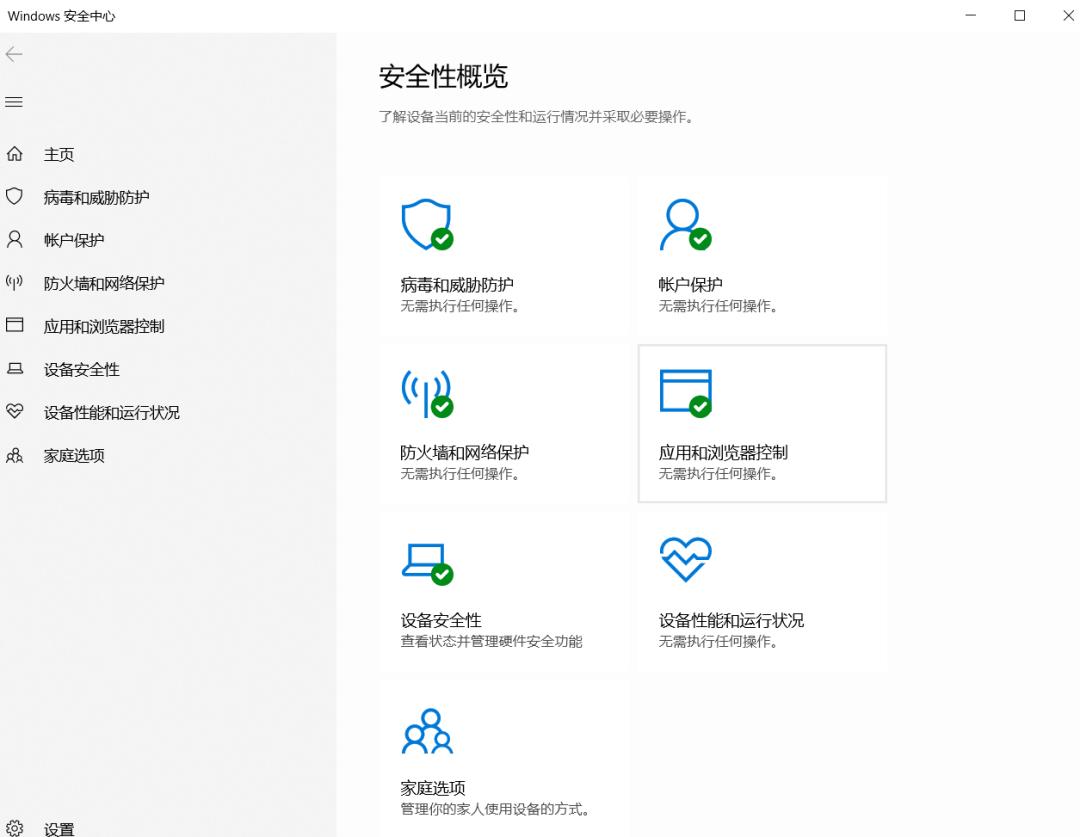Click the 主页 home icon in sidebar
Image resolution: width=1080 pixels, height=837 pixels.
(16, 153)
